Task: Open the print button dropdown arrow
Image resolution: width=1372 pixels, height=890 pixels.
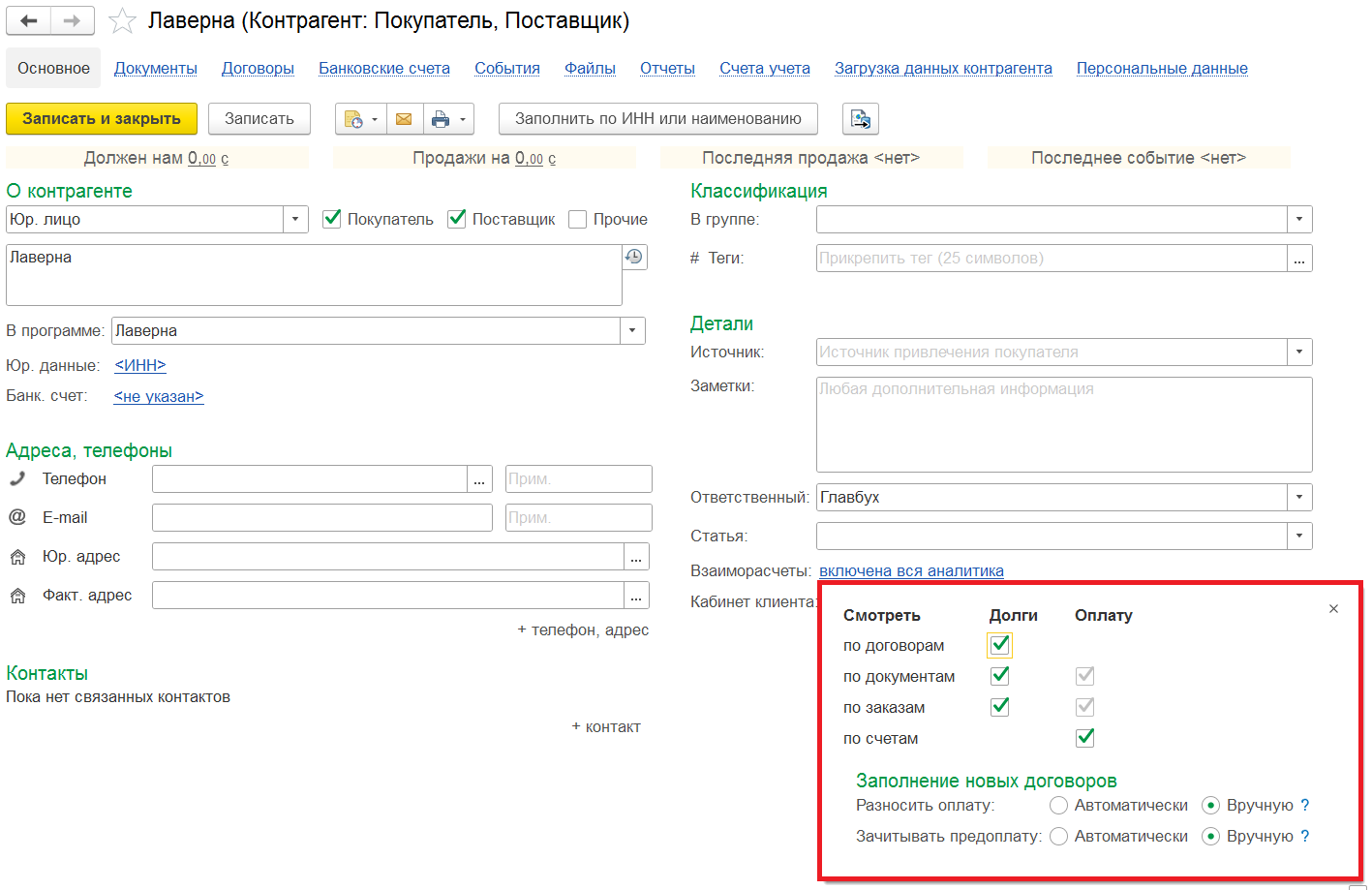Action: pos(464,119)
